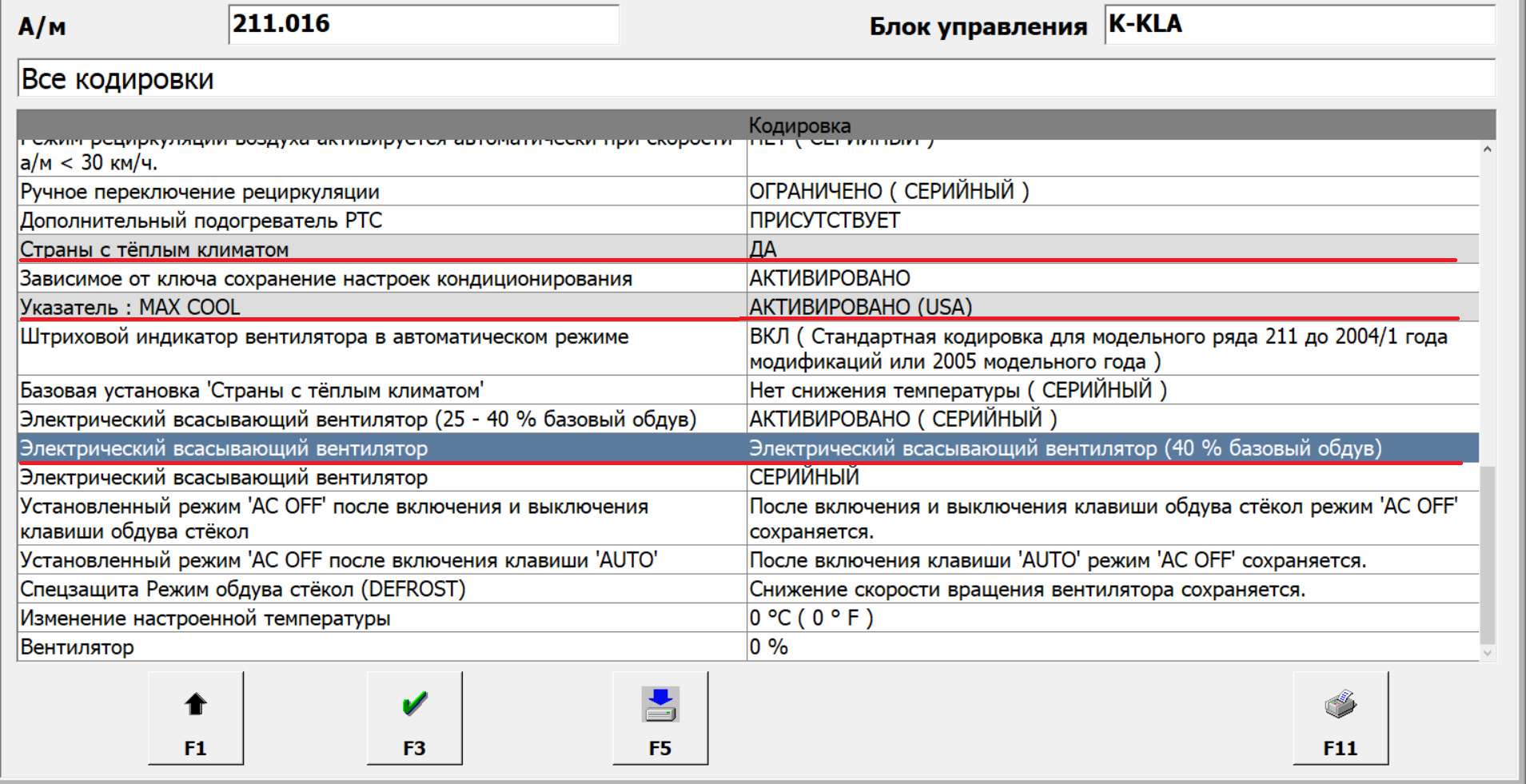Click the Блок управления field K-KLA
This screenshot has height=784, width=1526.
pyautogui.click(x=1300, y=24)
